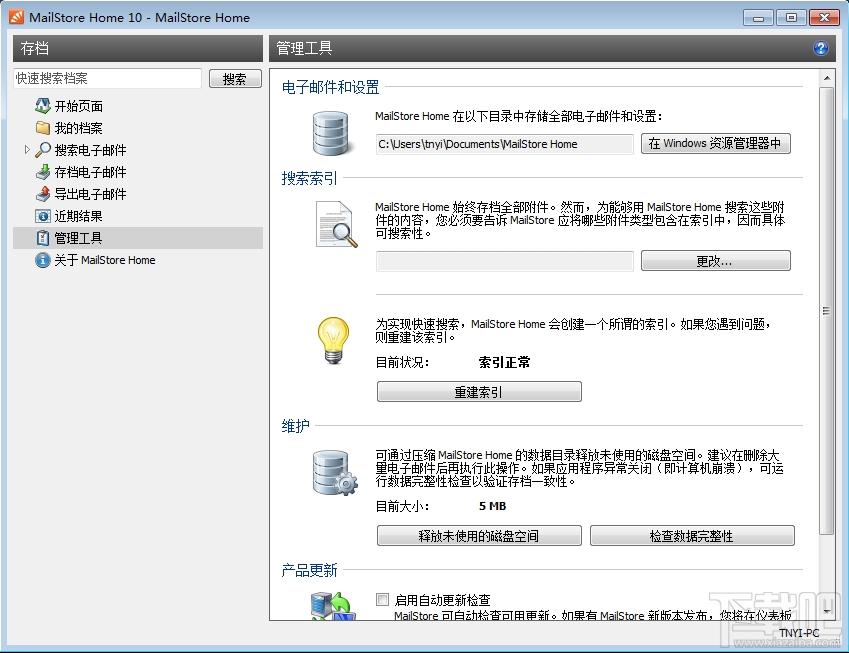Click the light bulb icon
This screenshot has width=849, height=653.
tap(333, 340)
